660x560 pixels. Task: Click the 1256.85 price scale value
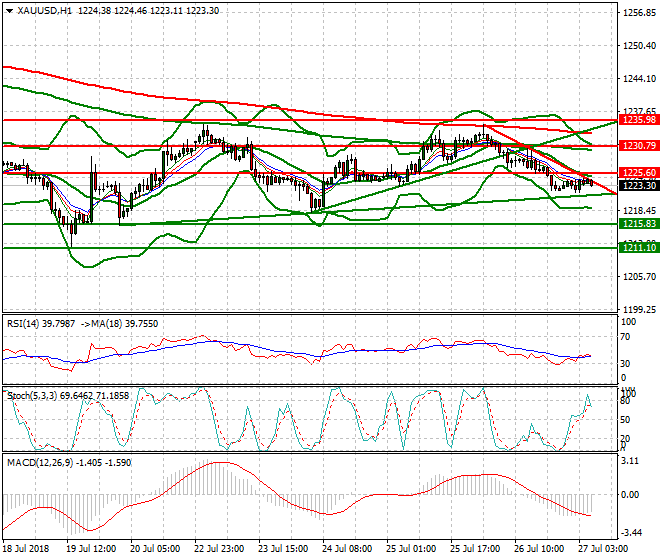click(639, 13)
